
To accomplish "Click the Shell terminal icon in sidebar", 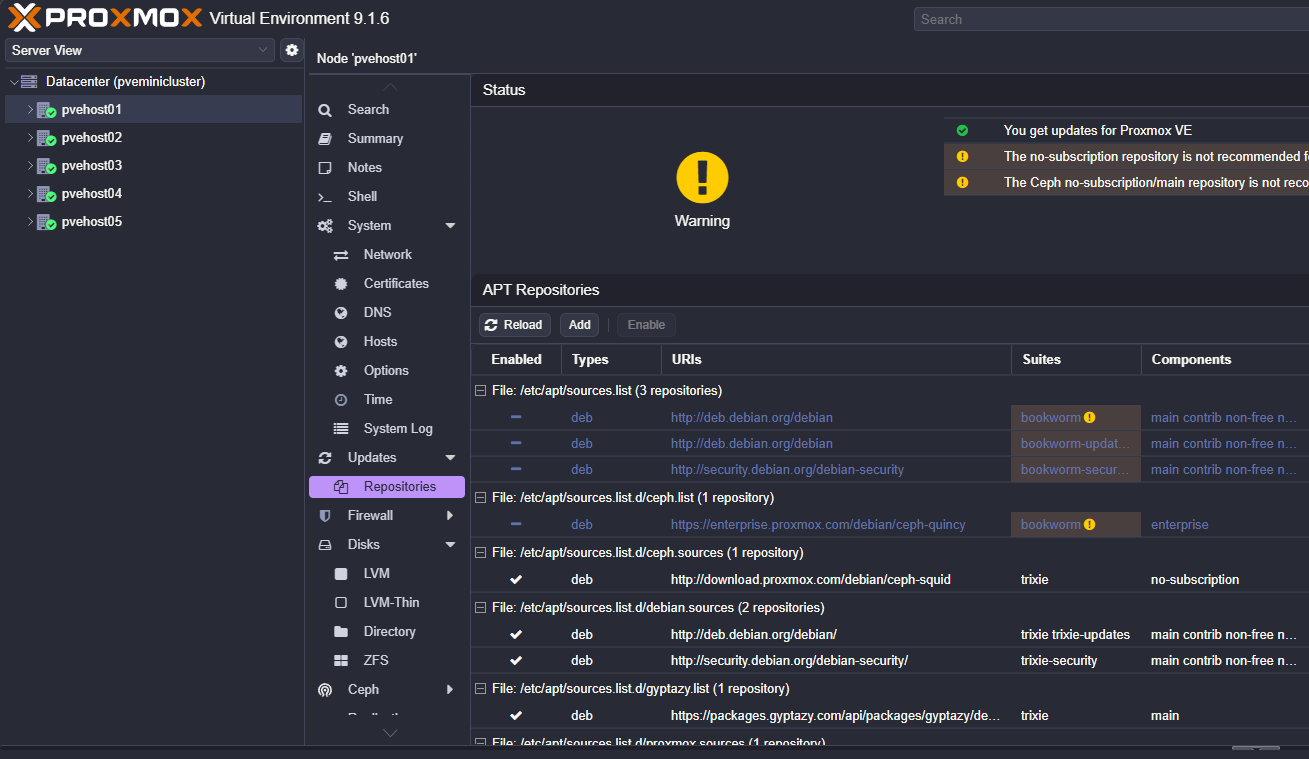I will (325, 197).
